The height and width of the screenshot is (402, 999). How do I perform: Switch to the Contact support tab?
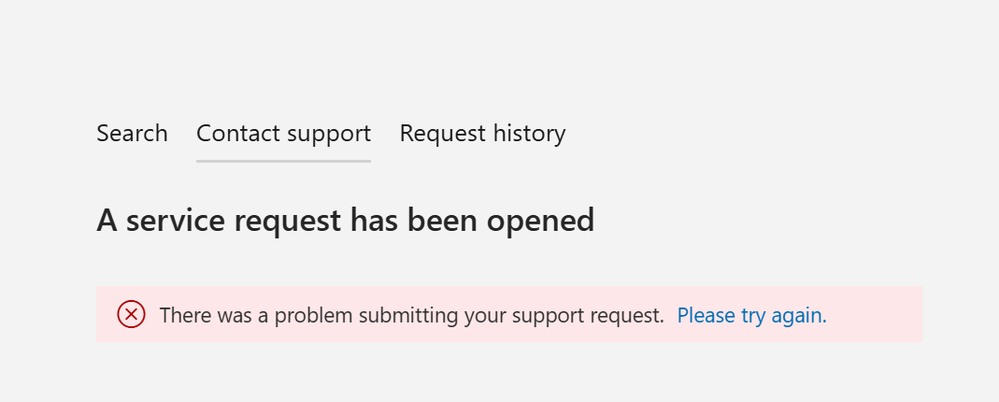(x=284, y=134)
